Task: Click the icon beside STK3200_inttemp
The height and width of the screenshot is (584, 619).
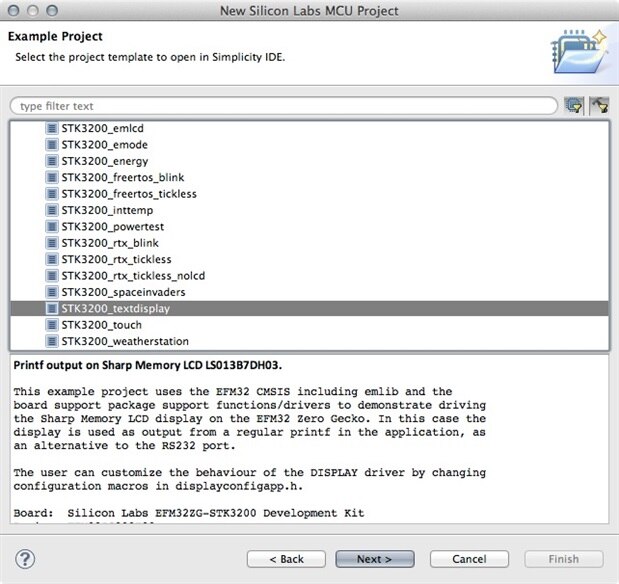Action: click(x=51, y=210)
